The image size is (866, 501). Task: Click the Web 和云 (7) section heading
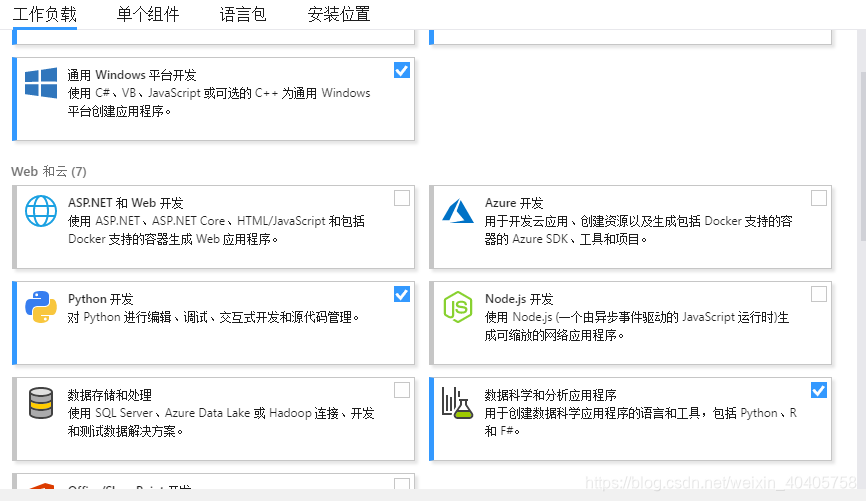tap(49, 171)
